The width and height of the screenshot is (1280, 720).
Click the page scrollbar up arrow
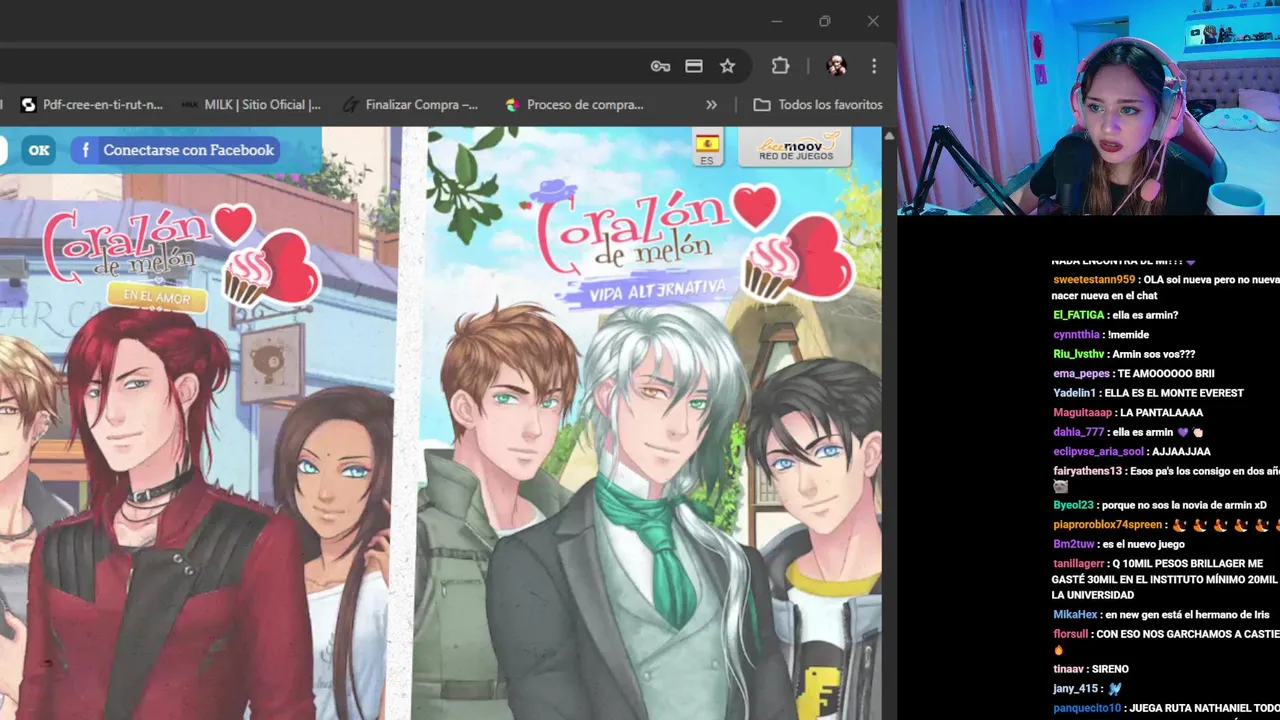point(889,135)
